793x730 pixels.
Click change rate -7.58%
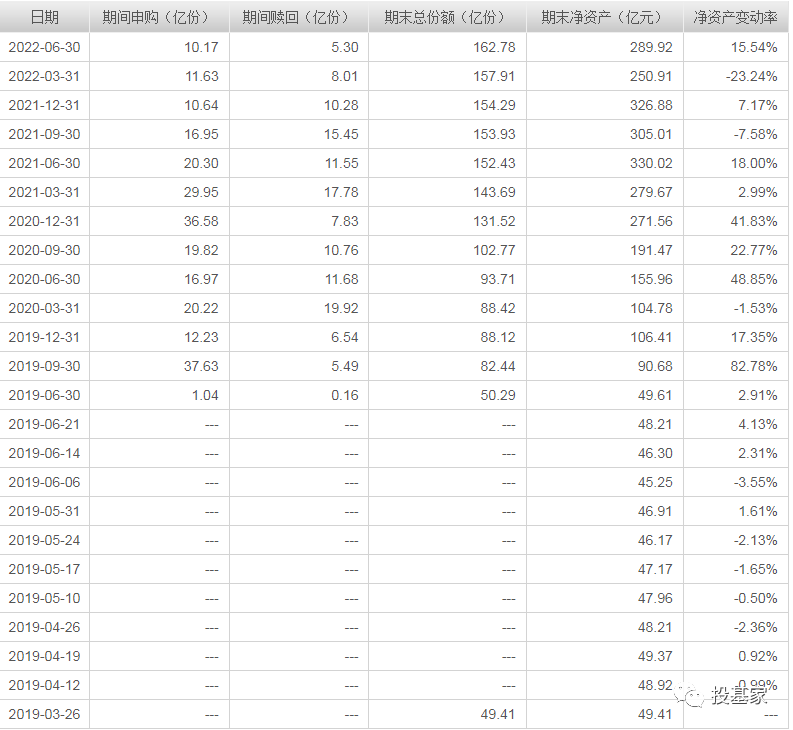click(x=756, y=135)
